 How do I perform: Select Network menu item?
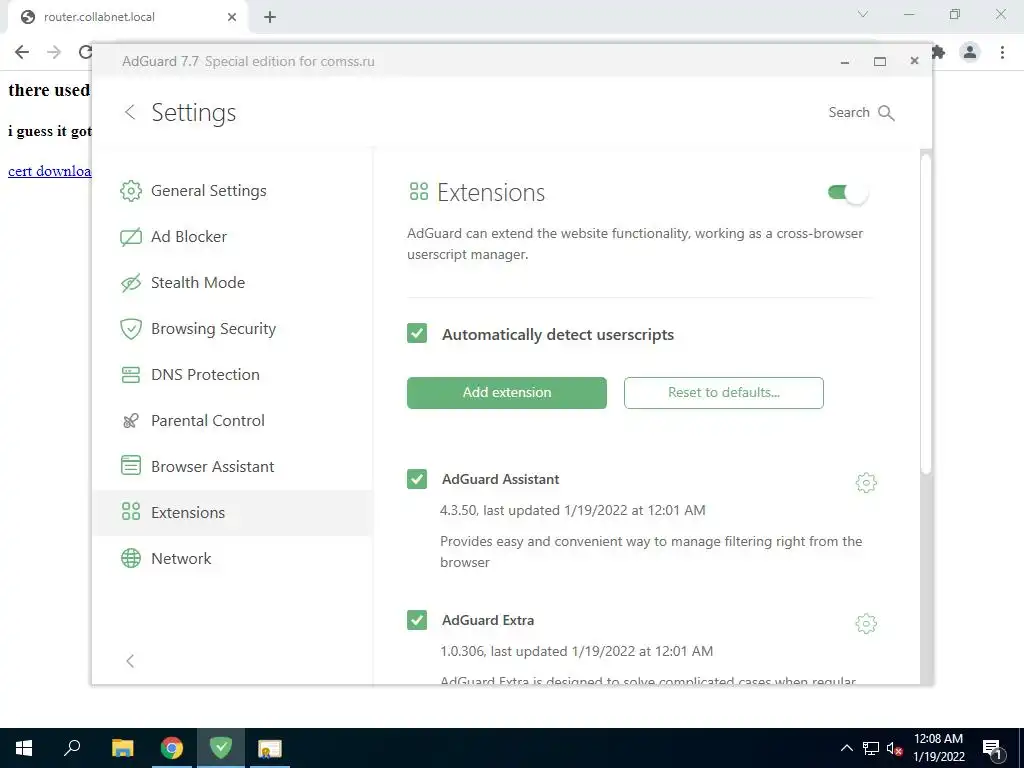[232, 558]
